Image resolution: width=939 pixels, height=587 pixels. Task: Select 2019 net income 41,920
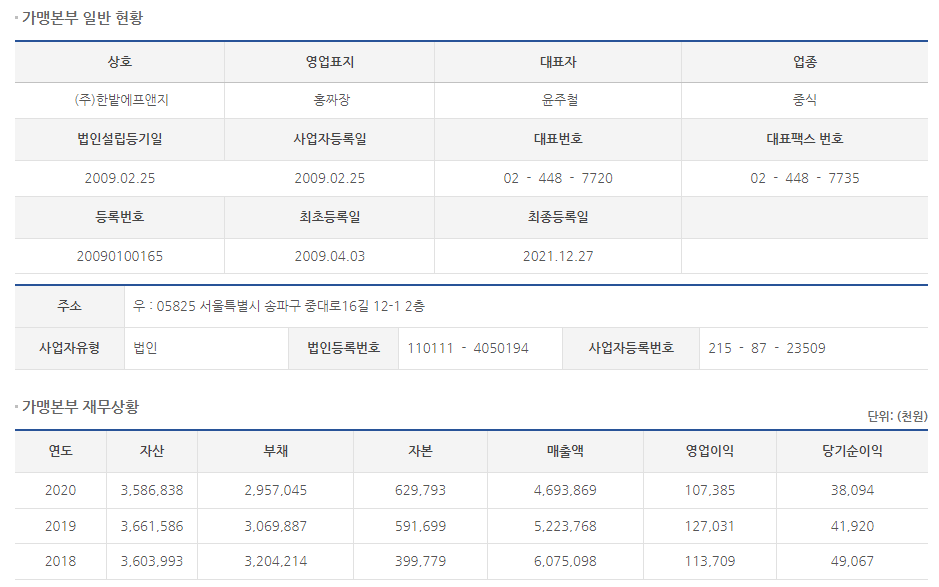[852, 526]
